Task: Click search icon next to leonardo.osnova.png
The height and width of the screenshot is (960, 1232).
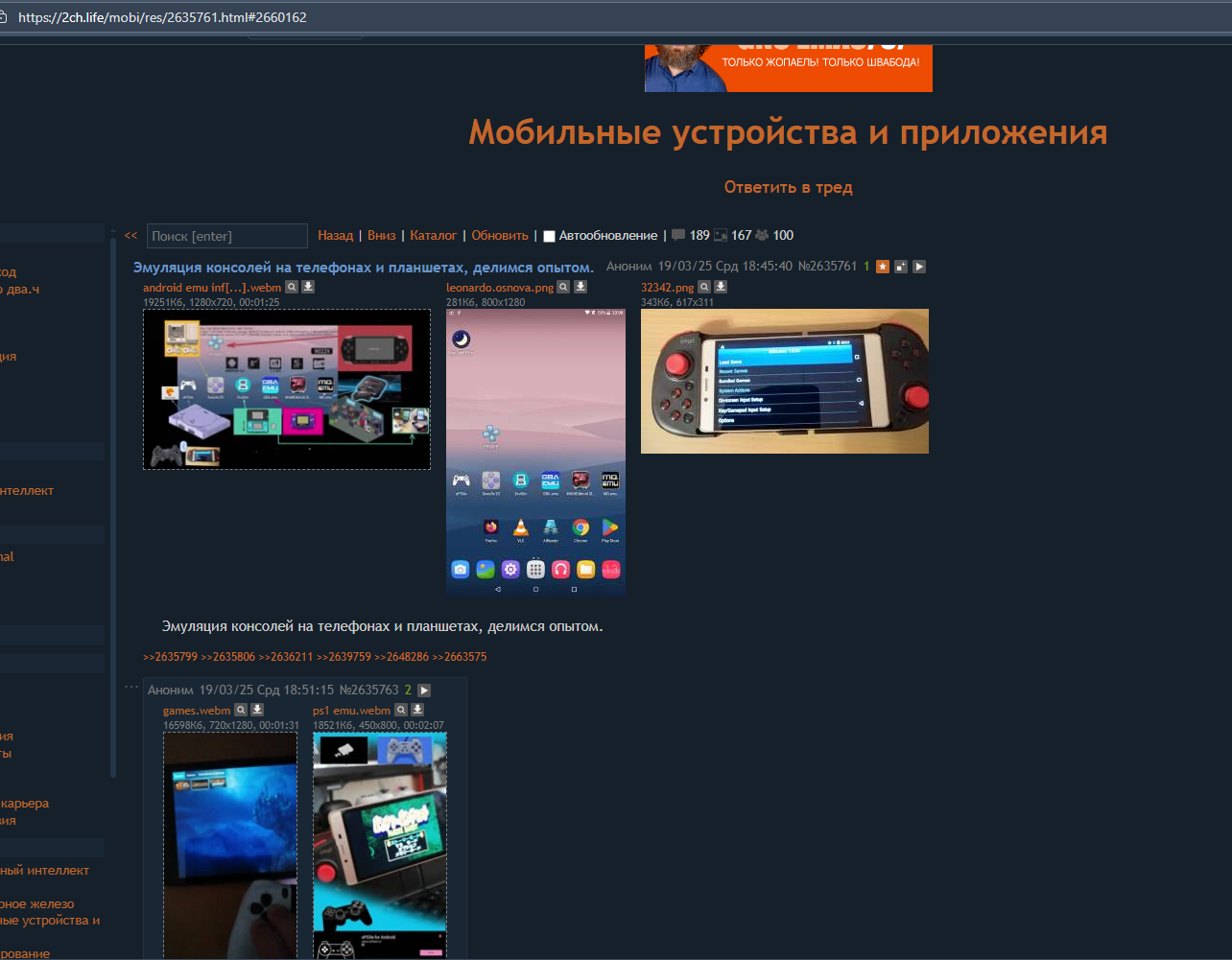Action: coord(564,287)
